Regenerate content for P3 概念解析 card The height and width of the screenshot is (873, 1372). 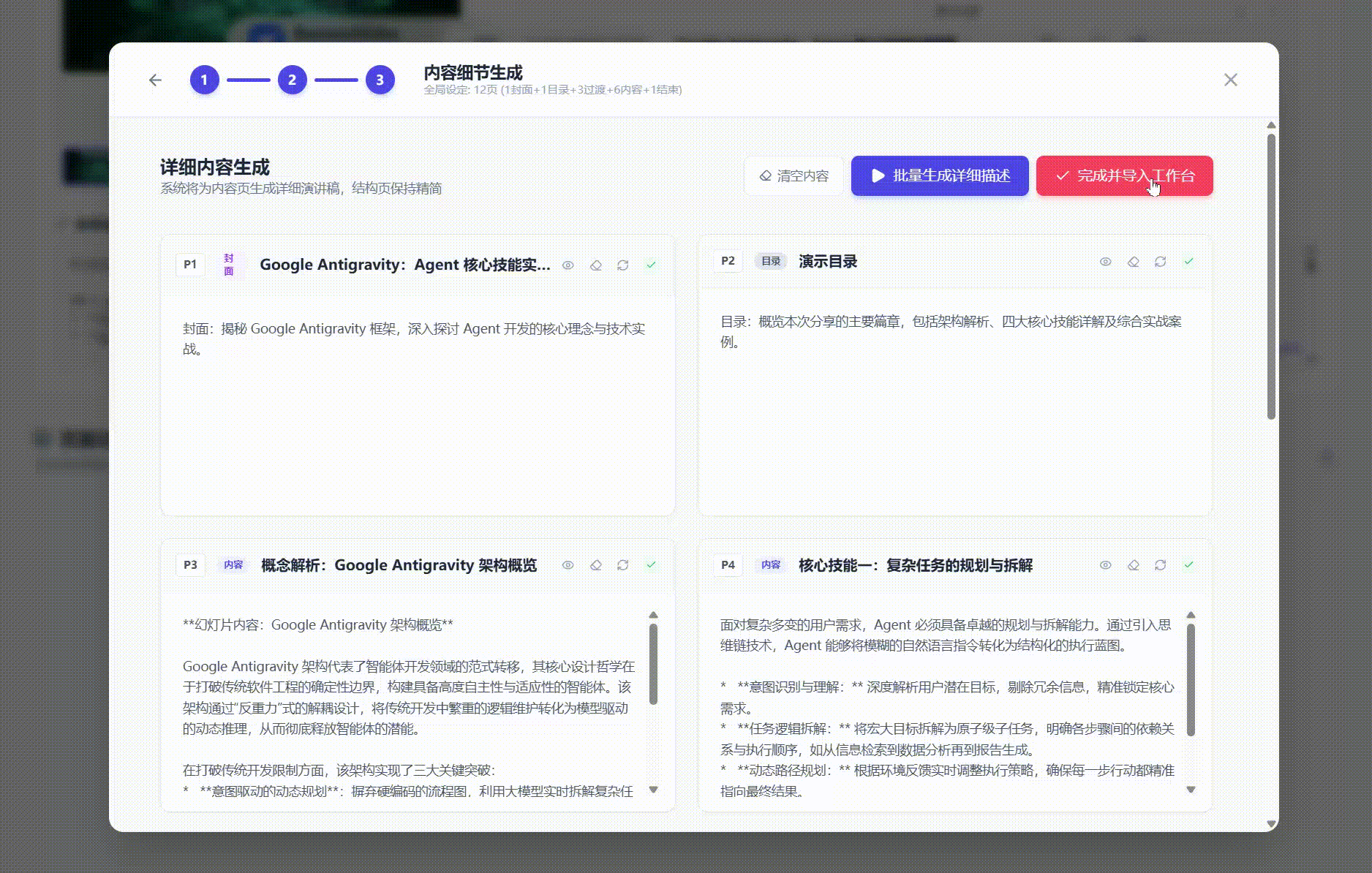click(623, 565)
